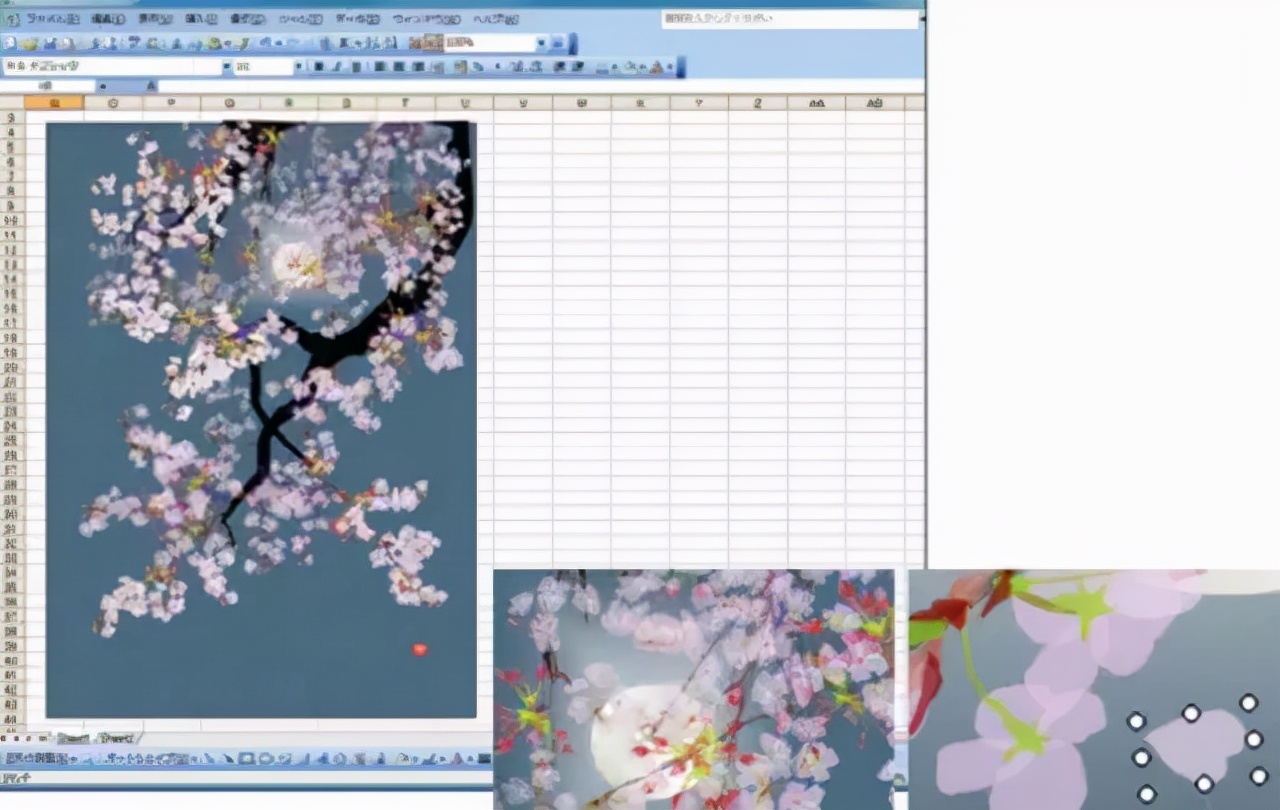
Task: Click the Excel Help icon beside zoom
Action: (x=558, y=43)
